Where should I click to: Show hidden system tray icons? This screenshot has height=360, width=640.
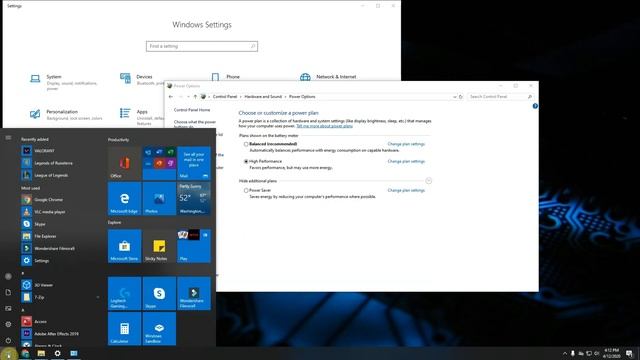[565, 353]
